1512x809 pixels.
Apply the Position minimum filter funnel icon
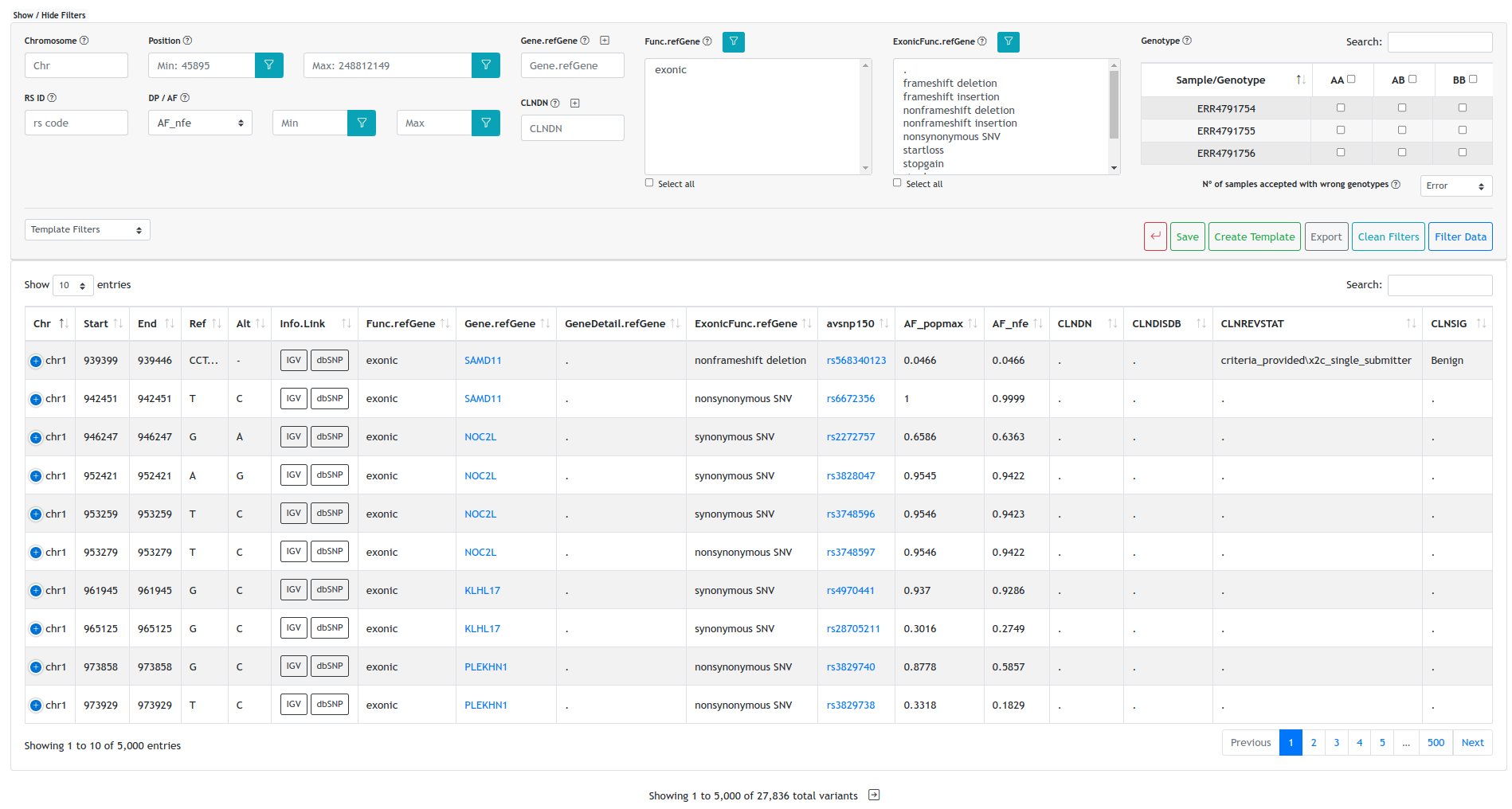pyautogui.click(x=268, y=65)
